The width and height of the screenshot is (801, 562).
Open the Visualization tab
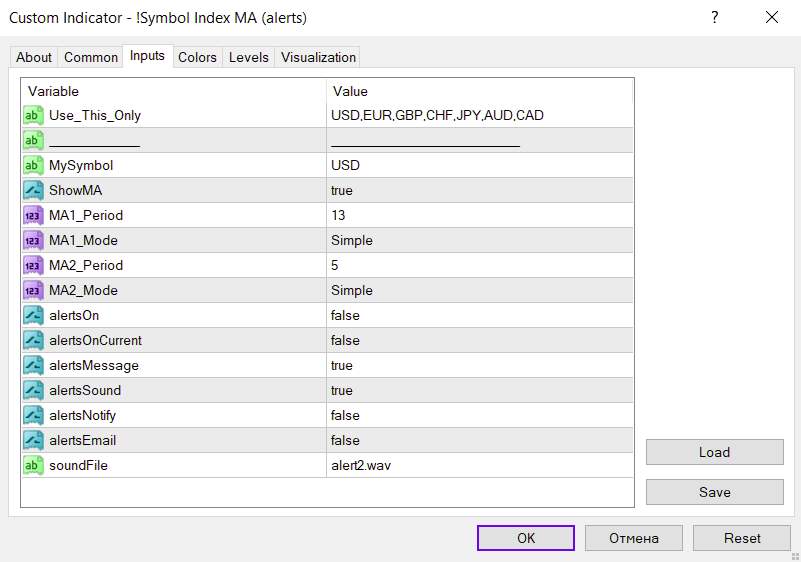click(318, 57)
